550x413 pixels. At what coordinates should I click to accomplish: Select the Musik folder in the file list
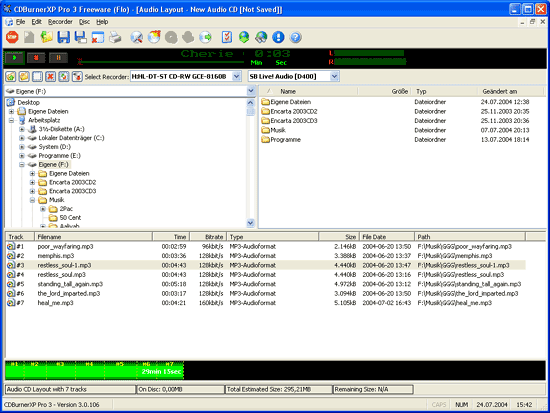[278, 130]
